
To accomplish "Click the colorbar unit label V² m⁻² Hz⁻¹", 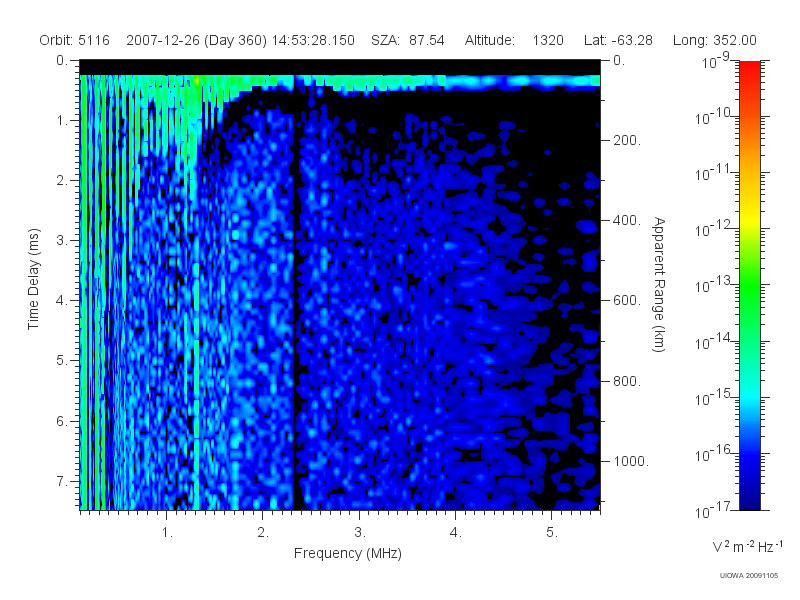I will (747, 546).
